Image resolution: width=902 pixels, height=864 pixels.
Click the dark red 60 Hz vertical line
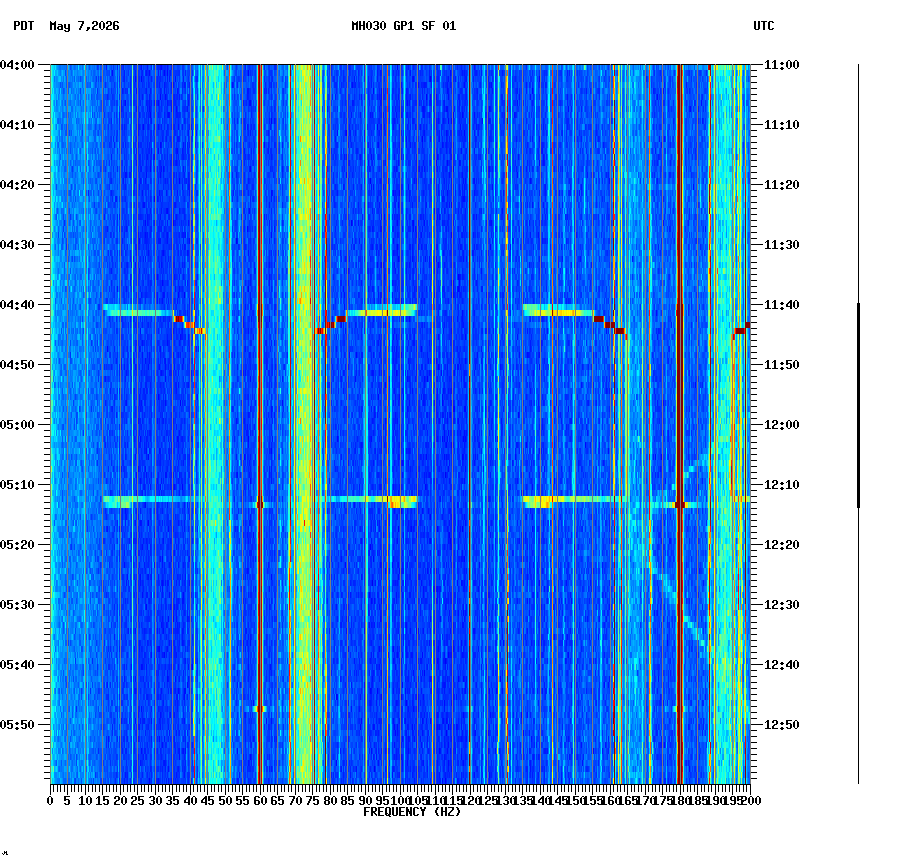[260, 424]
